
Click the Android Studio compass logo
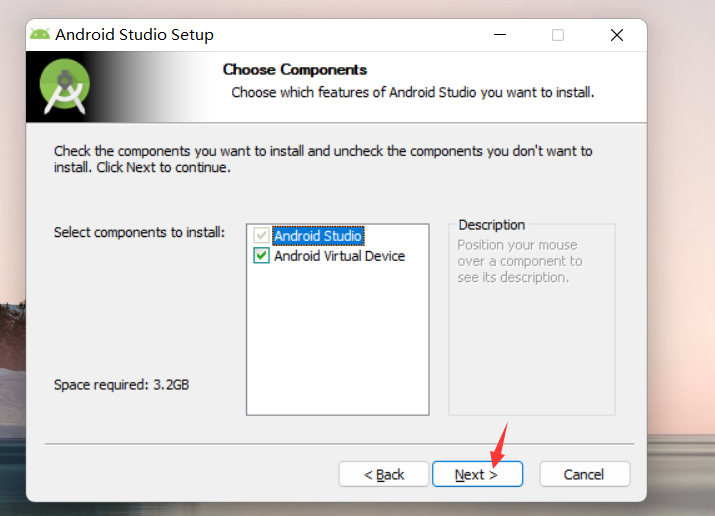[x=65, y=86]
